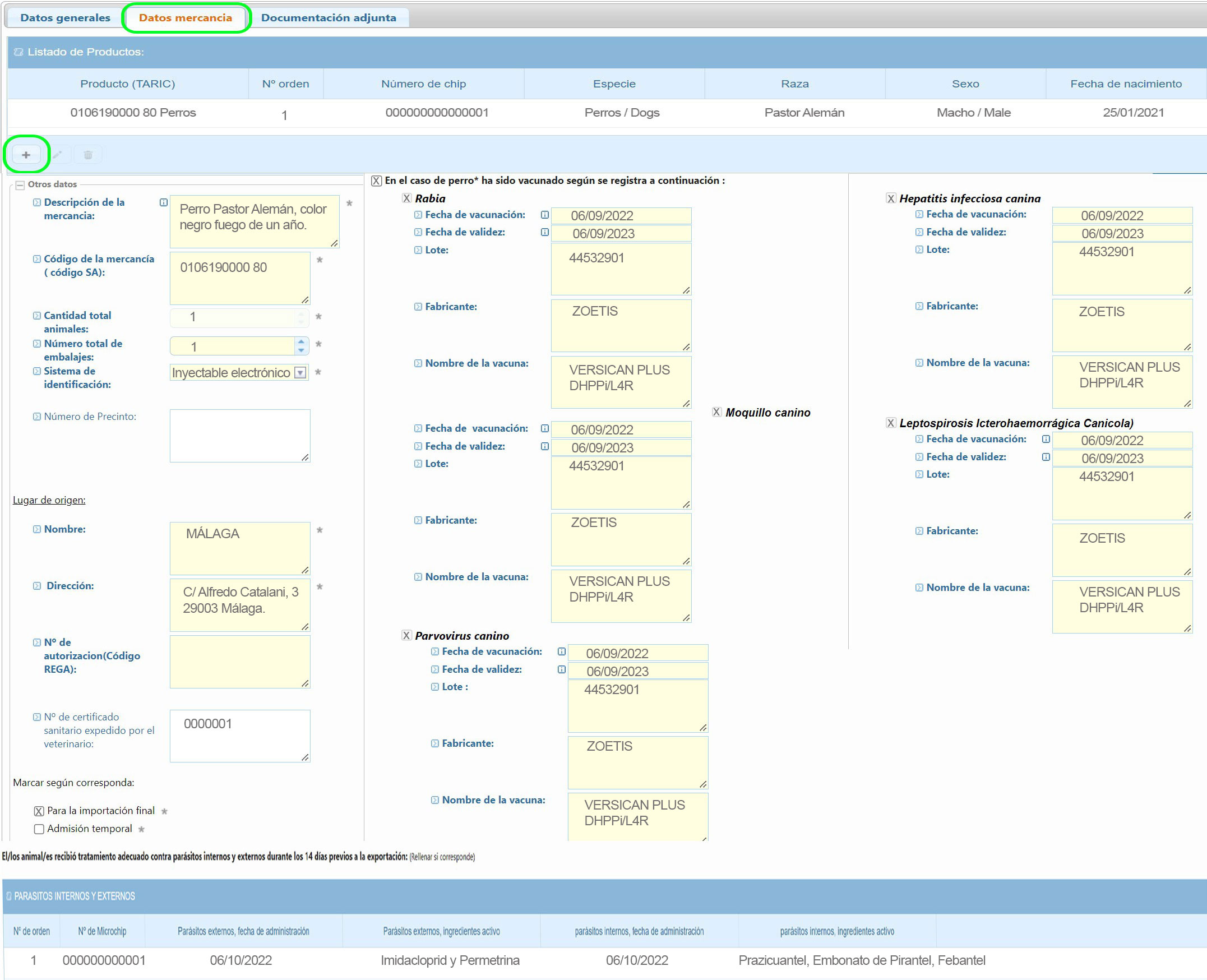Open Sistema de identificación dropdown

301,373
